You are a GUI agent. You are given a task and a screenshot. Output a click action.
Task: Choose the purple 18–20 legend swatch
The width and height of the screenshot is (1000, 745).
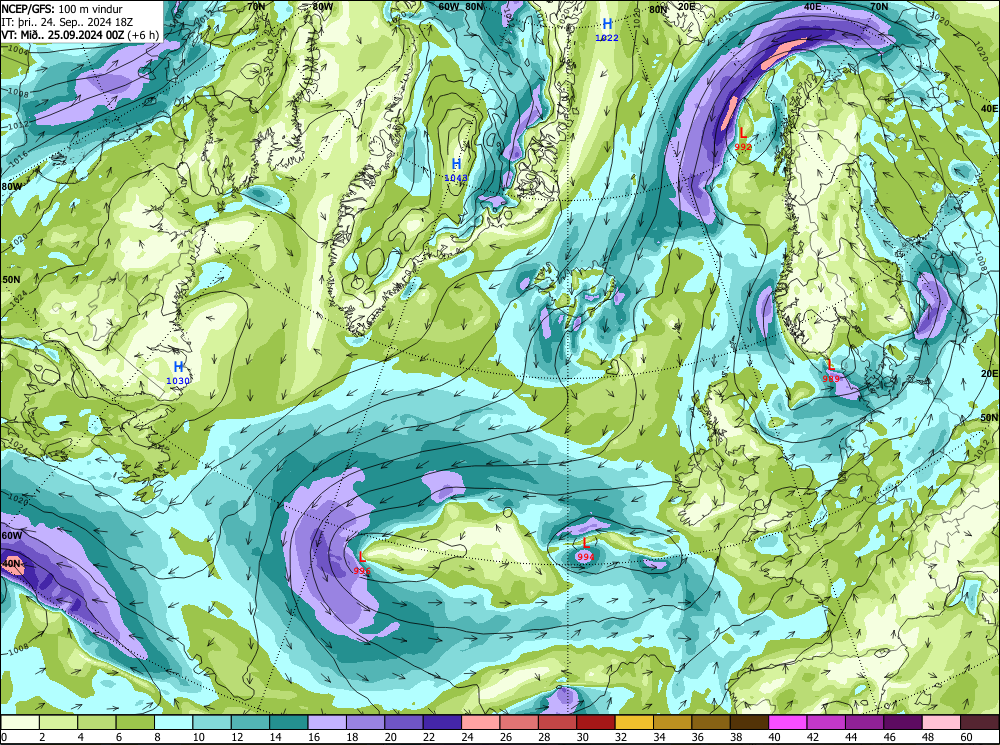point(365,722)
